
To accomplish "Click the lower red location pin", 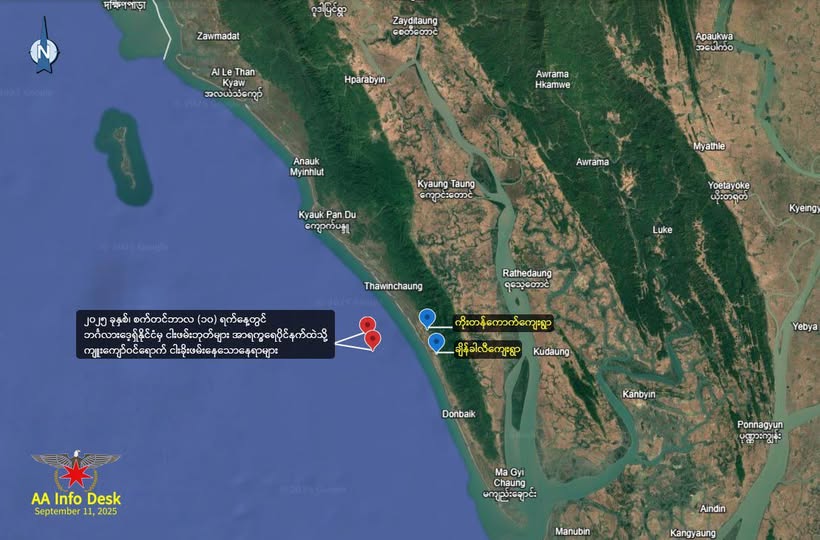I will click(372, 340).
